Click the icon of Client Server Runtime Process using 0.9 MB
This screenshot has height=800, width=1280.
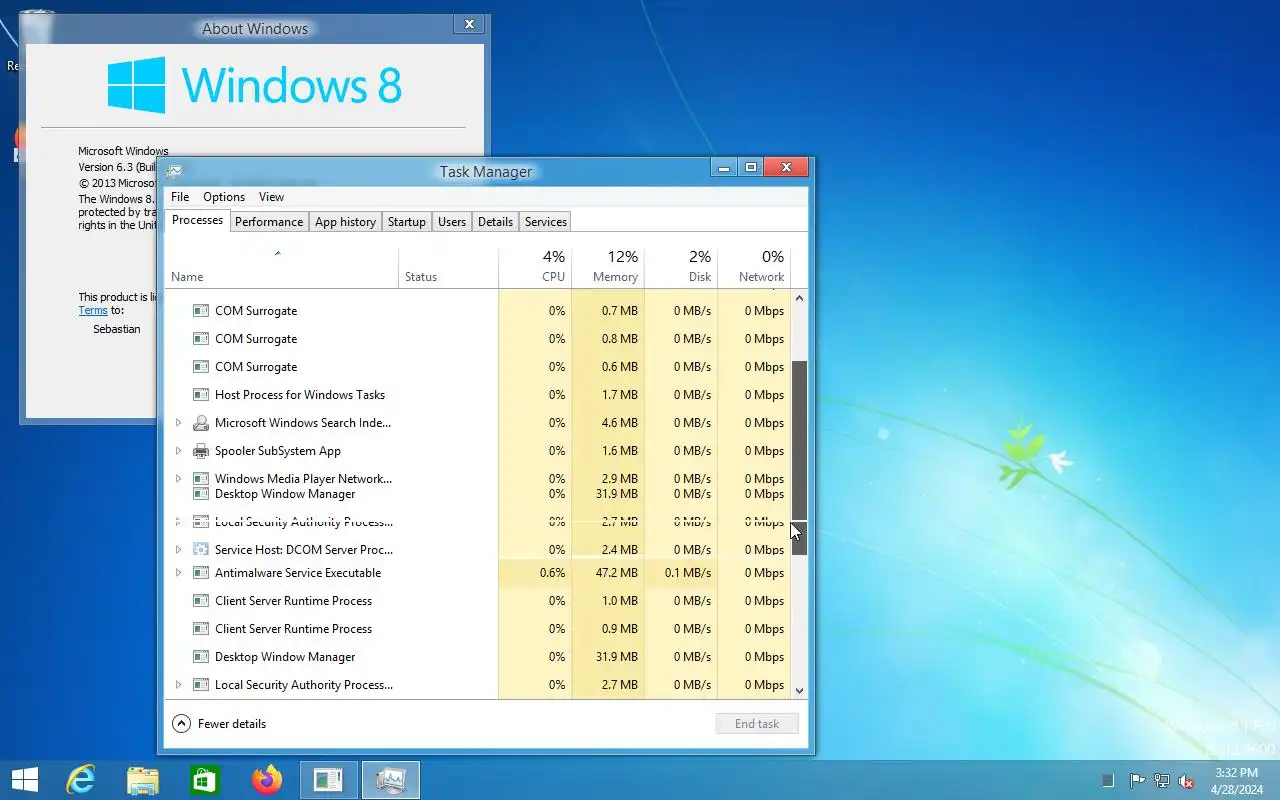[x=200, y=629]
